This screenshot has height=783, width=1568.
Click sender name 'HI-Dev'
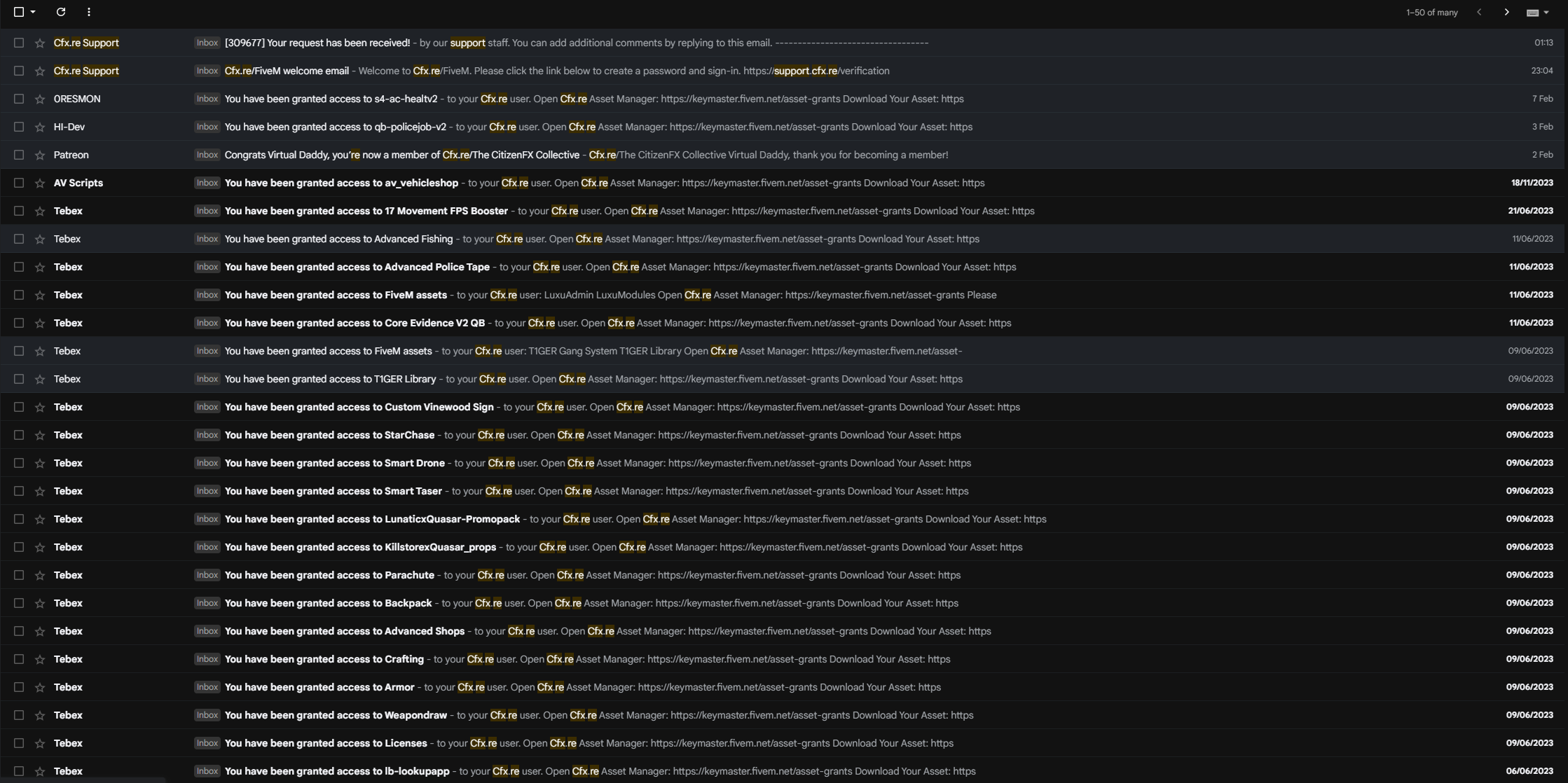tap(69, 127)
